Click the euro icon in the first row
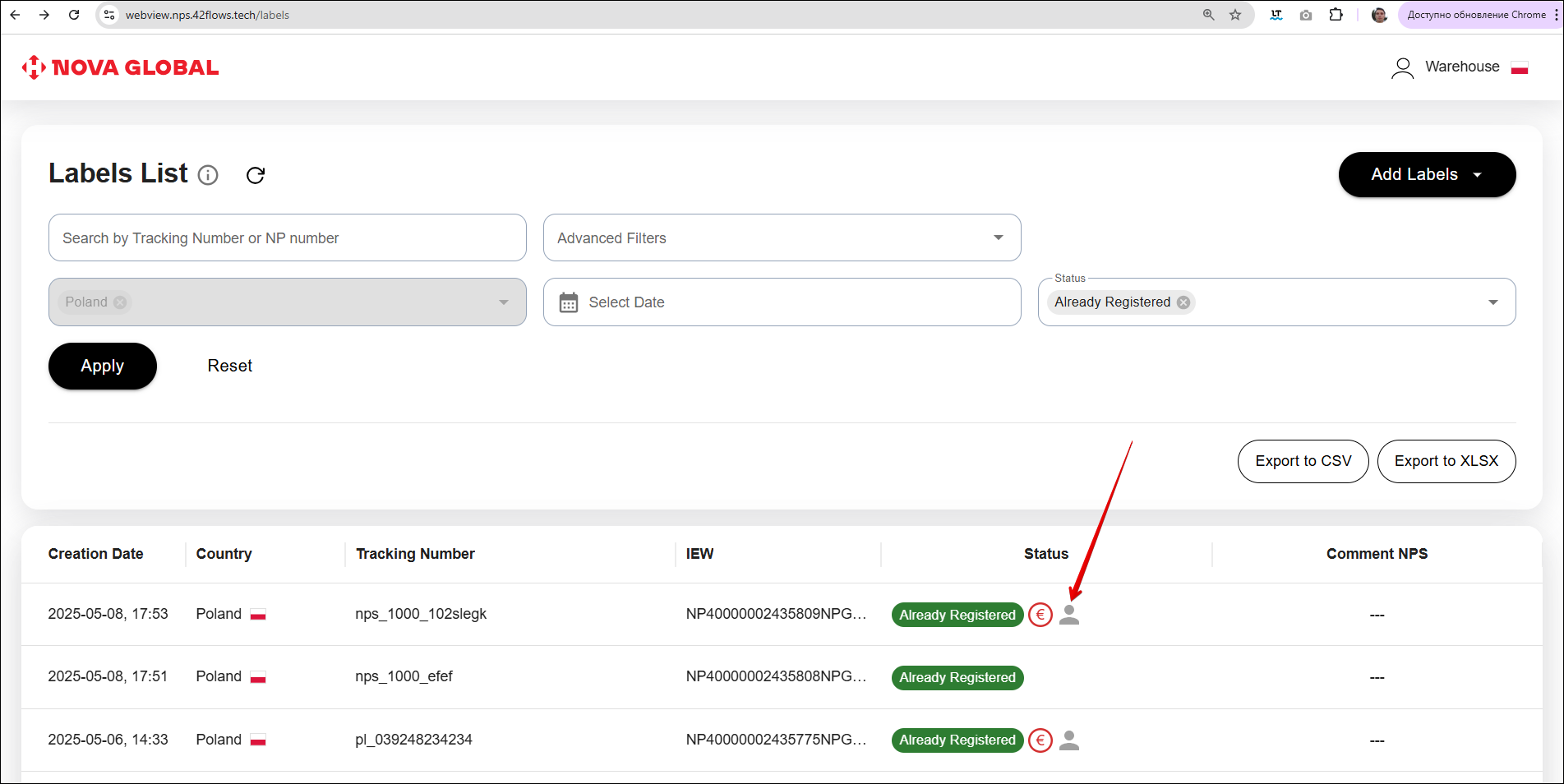The height and width of the screenshot is (784, 1564). [1040, 615]
